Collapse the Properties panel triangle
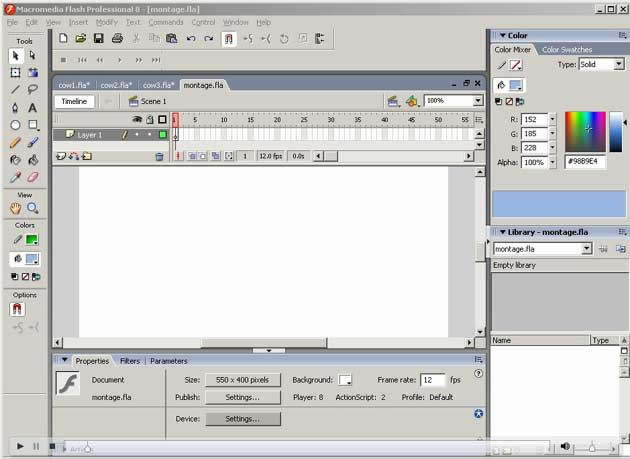The height and width of the screenshot is (459, 630). point(64,360)
